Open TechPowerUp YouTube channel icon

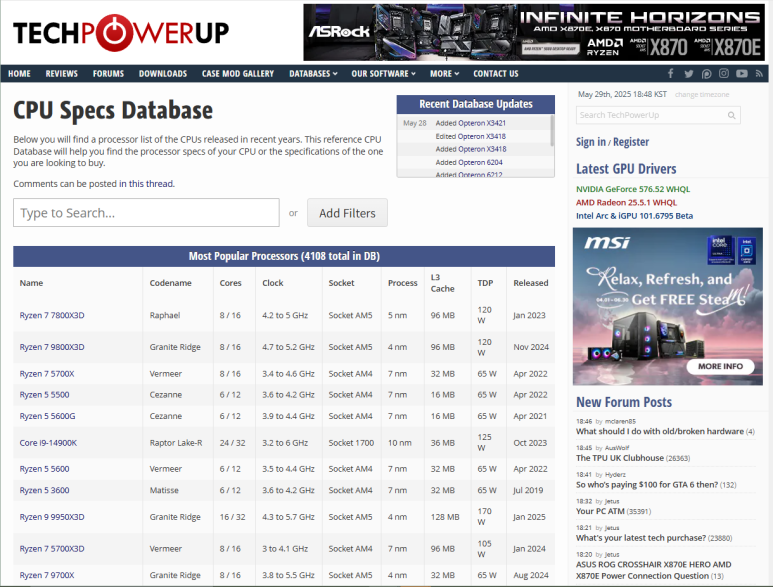pyautogui.click(x=741, y=73)
